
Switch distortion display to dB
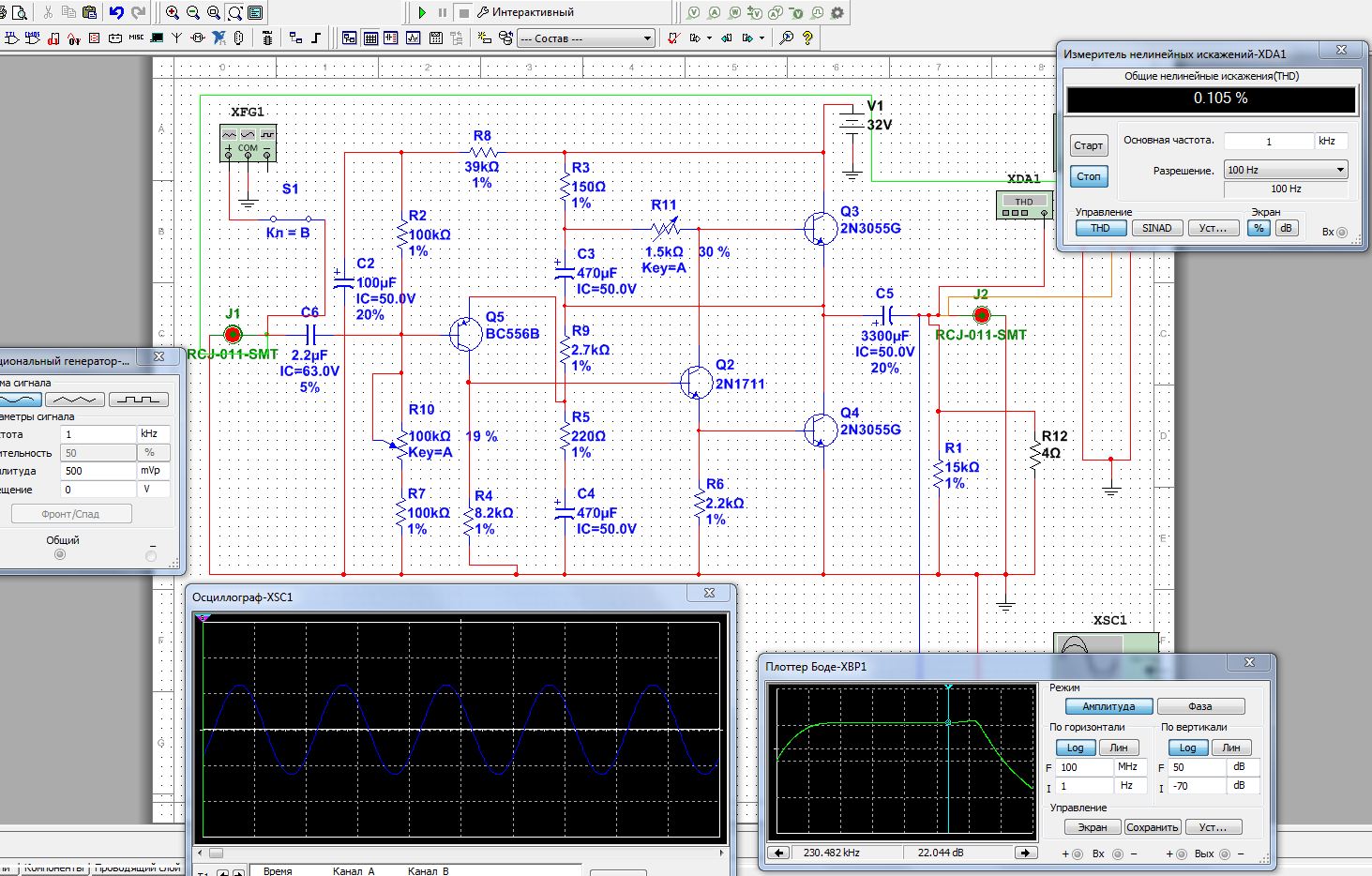coord(1285,228)
